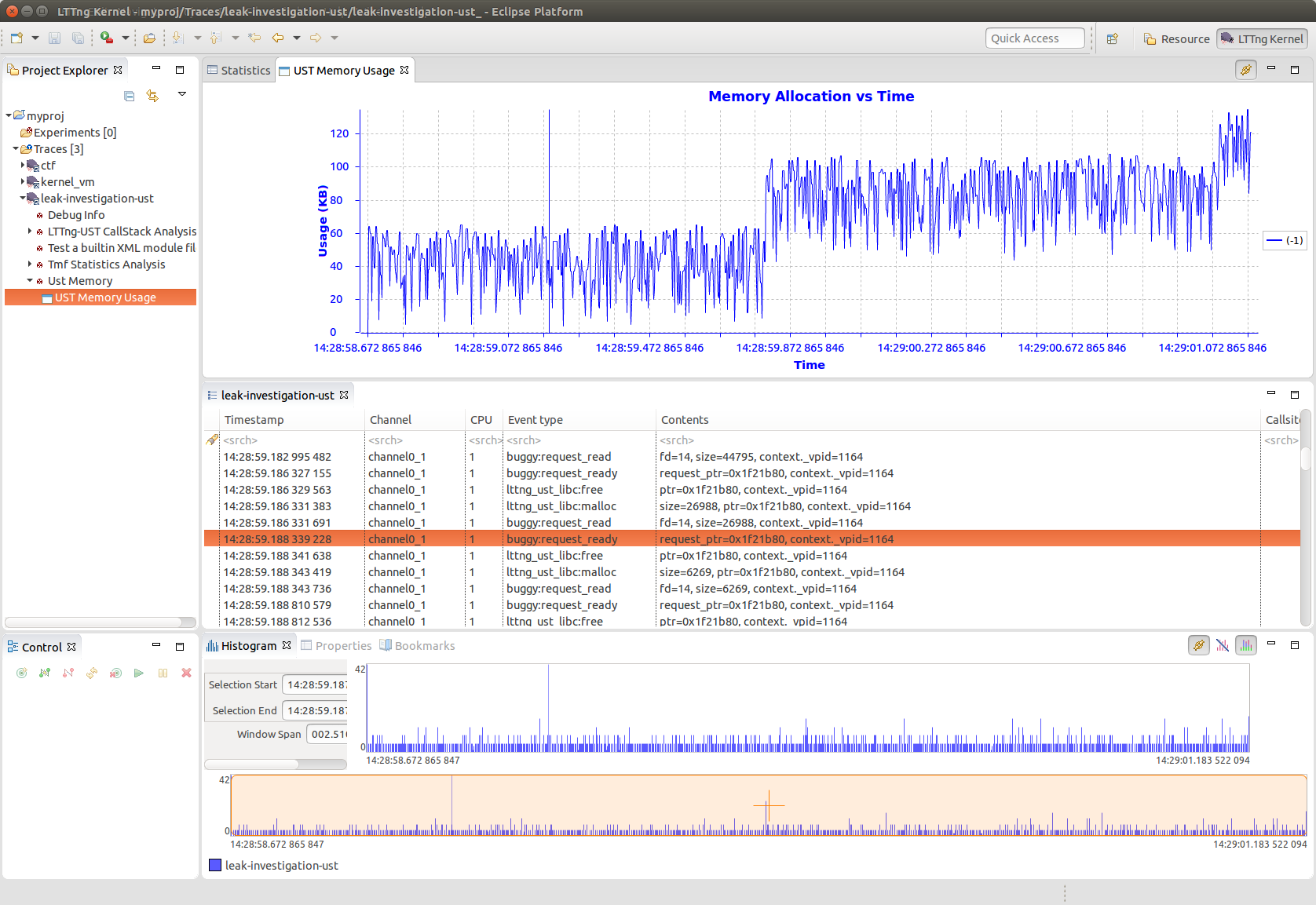This screenshot has height=905, width=1316.
Task: Switch to the Statistics tab
Action: (x=239, y=70)
